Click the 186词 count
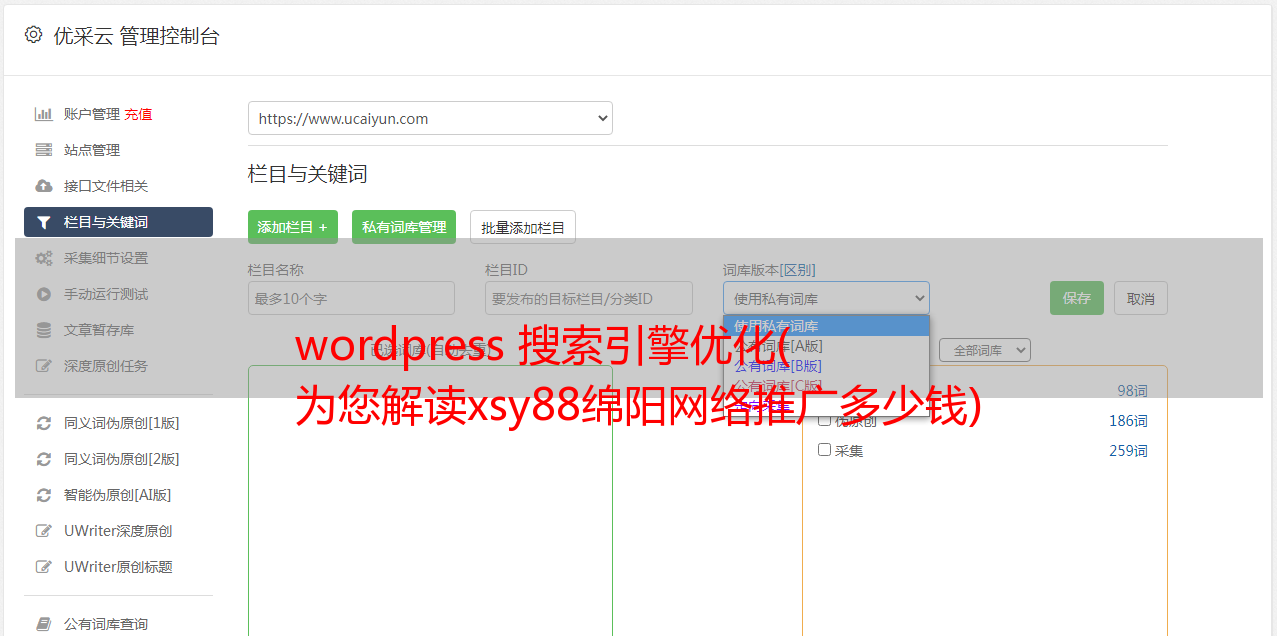The height and width of the screenshot is (636, 1277). [1128, 421]
